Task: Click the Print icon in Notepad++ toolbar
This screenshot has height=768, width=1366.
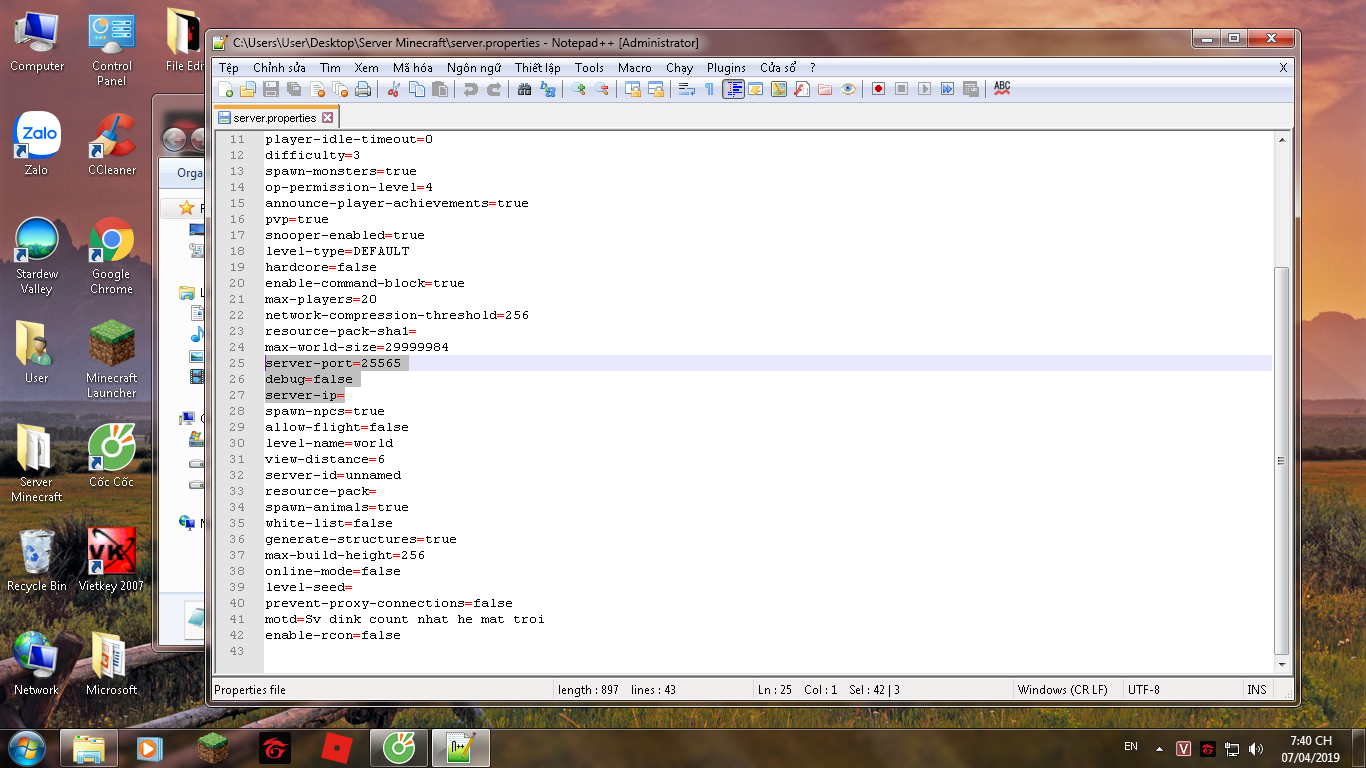Action: tap(362, 89)
